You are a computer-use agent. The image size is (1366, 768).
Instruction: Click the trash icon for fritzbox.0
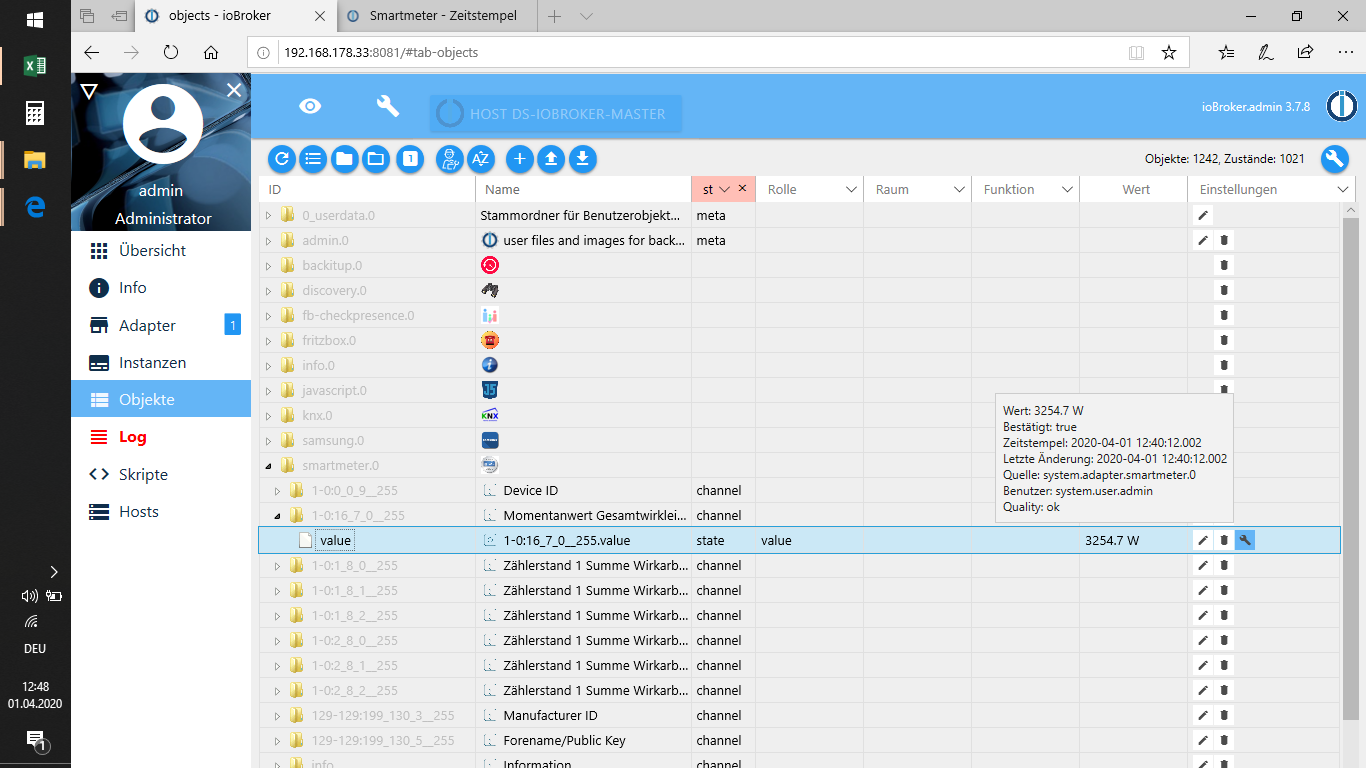(1224, 340)
